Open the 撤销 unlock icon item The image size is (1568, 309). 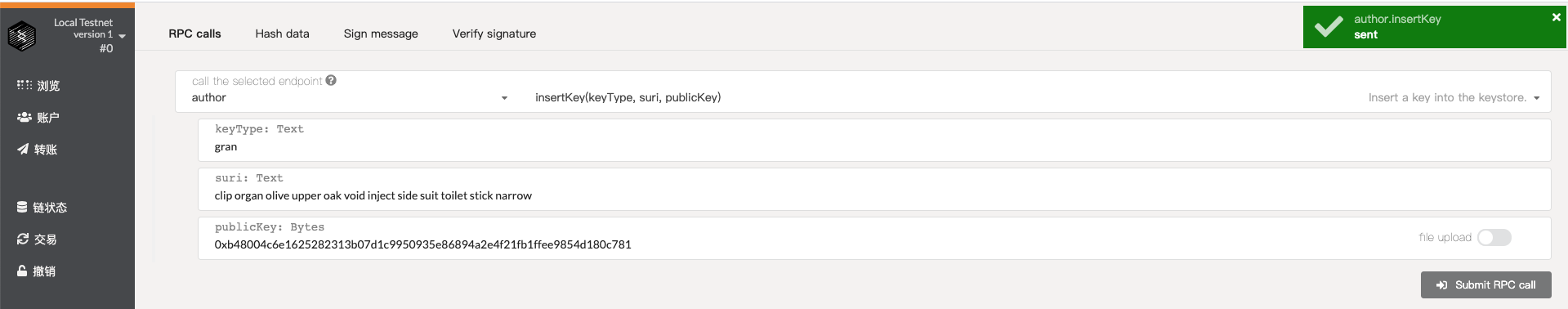(22, 271)
